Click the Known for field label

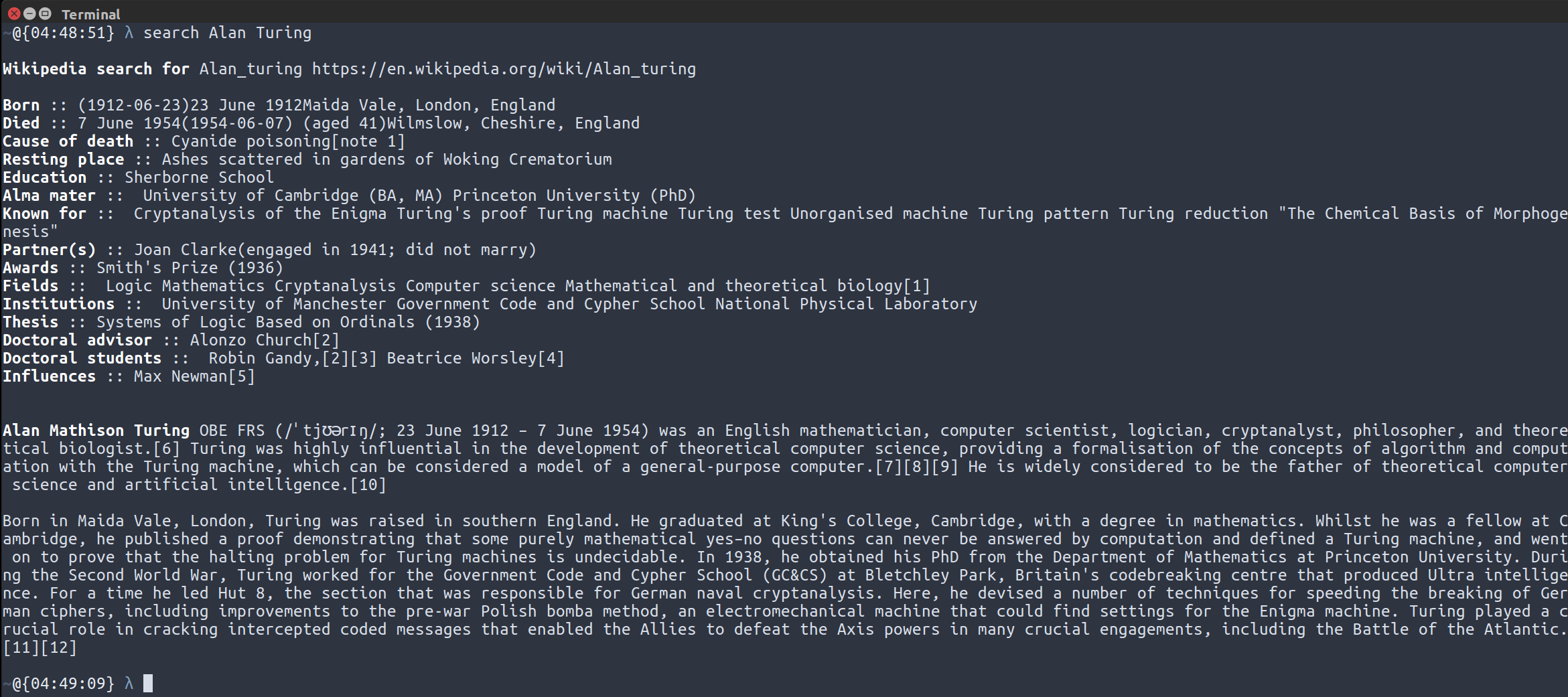(x=44, y=213)
